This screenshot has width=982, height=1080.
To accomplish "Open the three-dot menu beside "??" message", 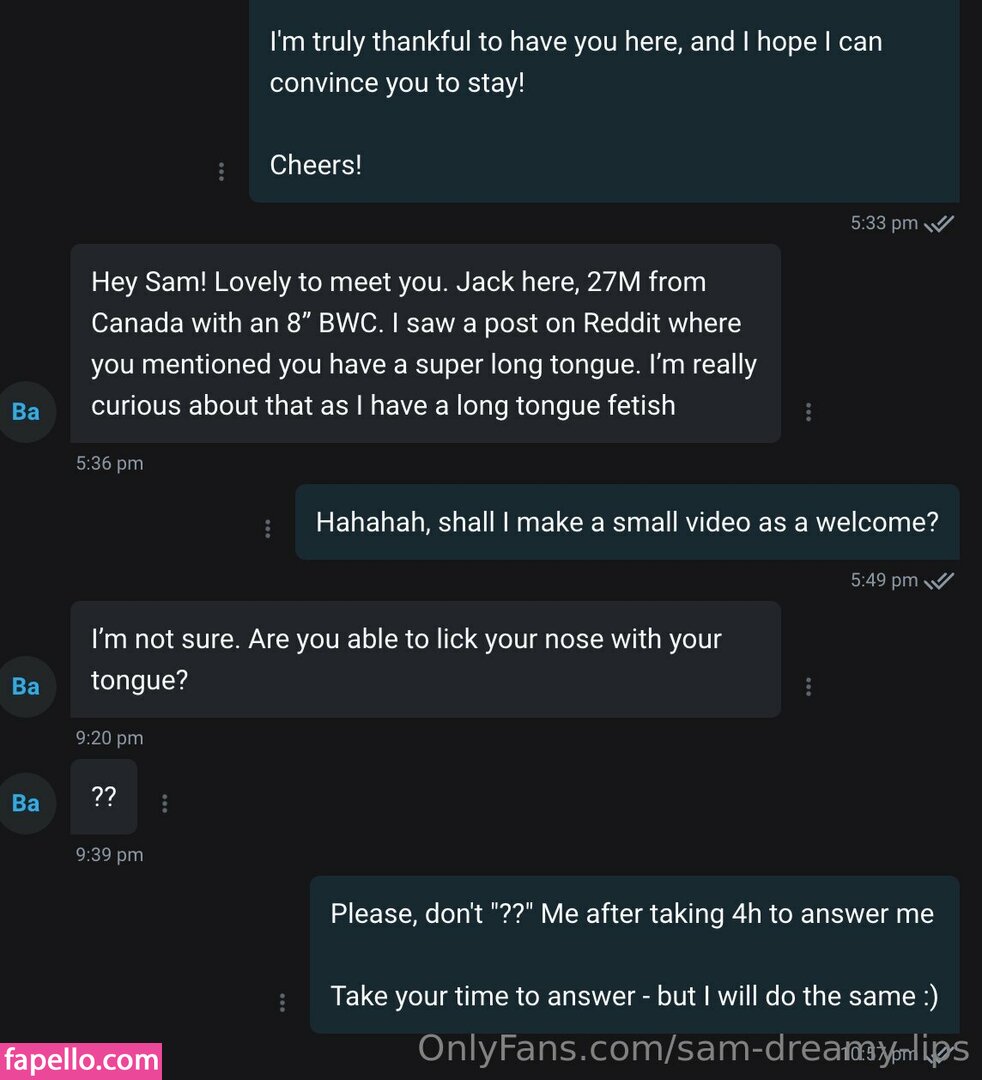I will pos(164,803).
